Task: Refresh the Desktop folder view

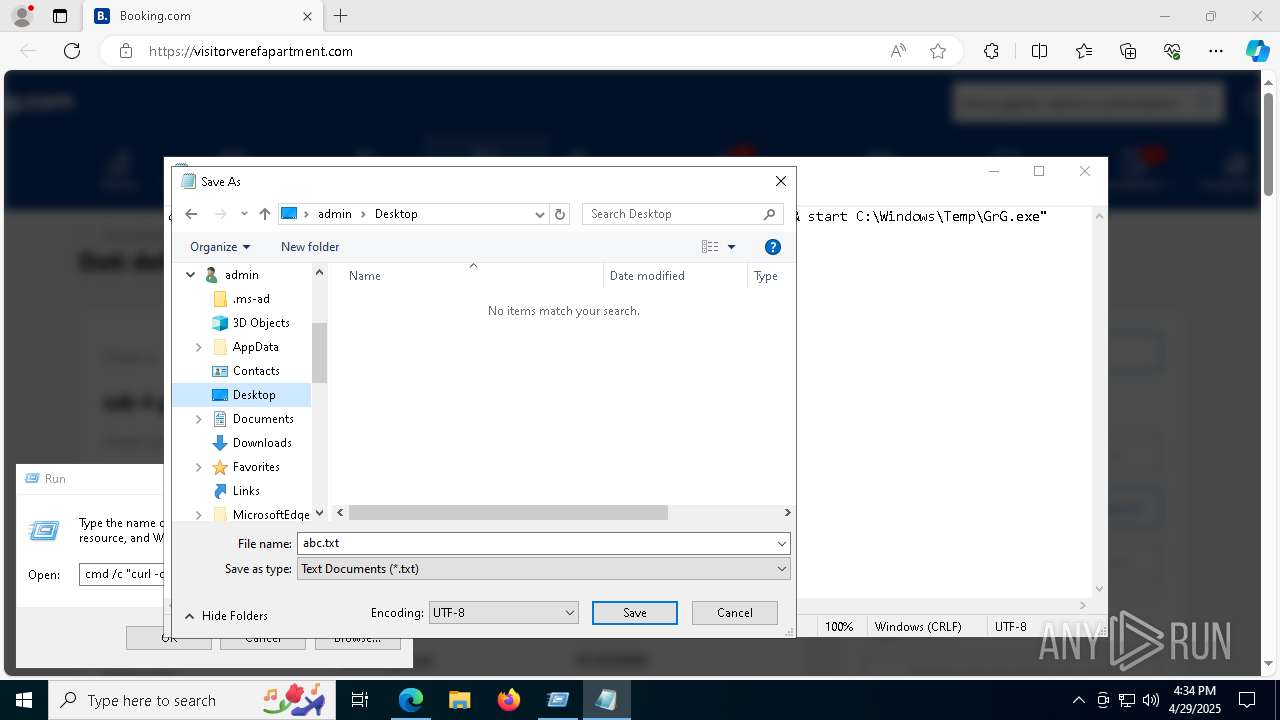Action: tap(560, 214)
